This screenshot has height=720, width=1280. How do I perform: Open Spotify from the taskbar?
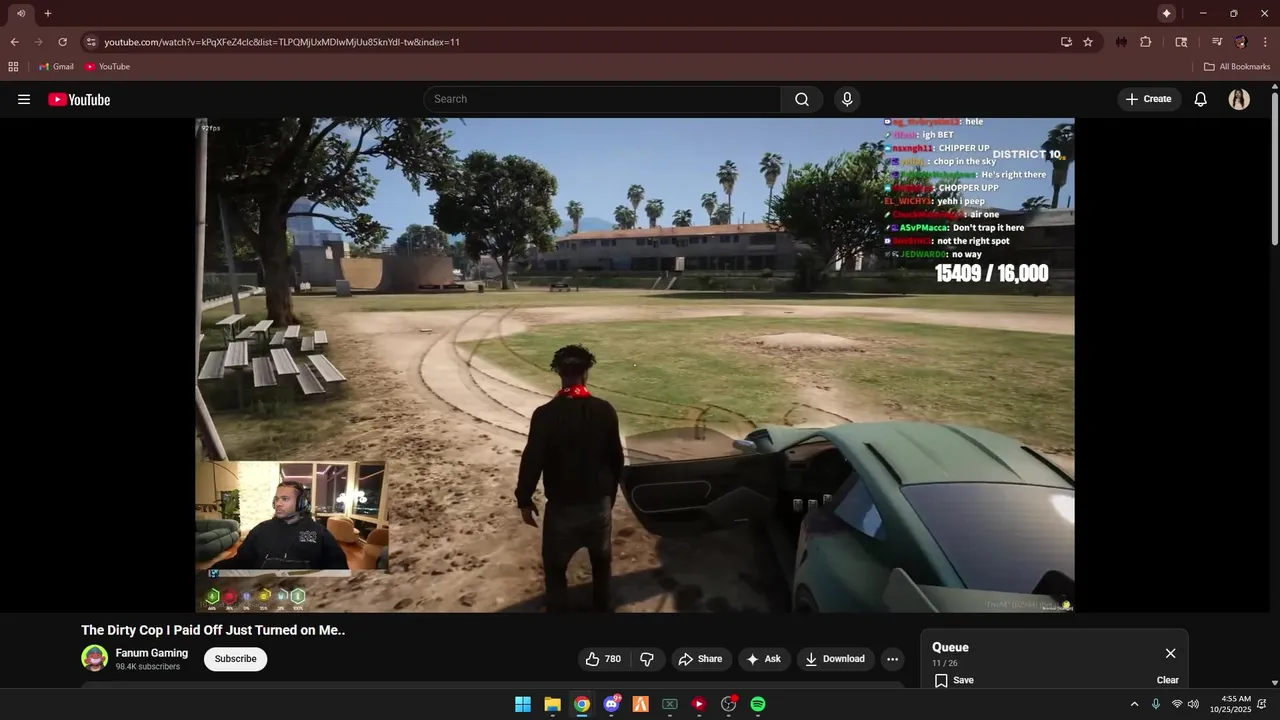pyautogui.click(x=758, y=704)
